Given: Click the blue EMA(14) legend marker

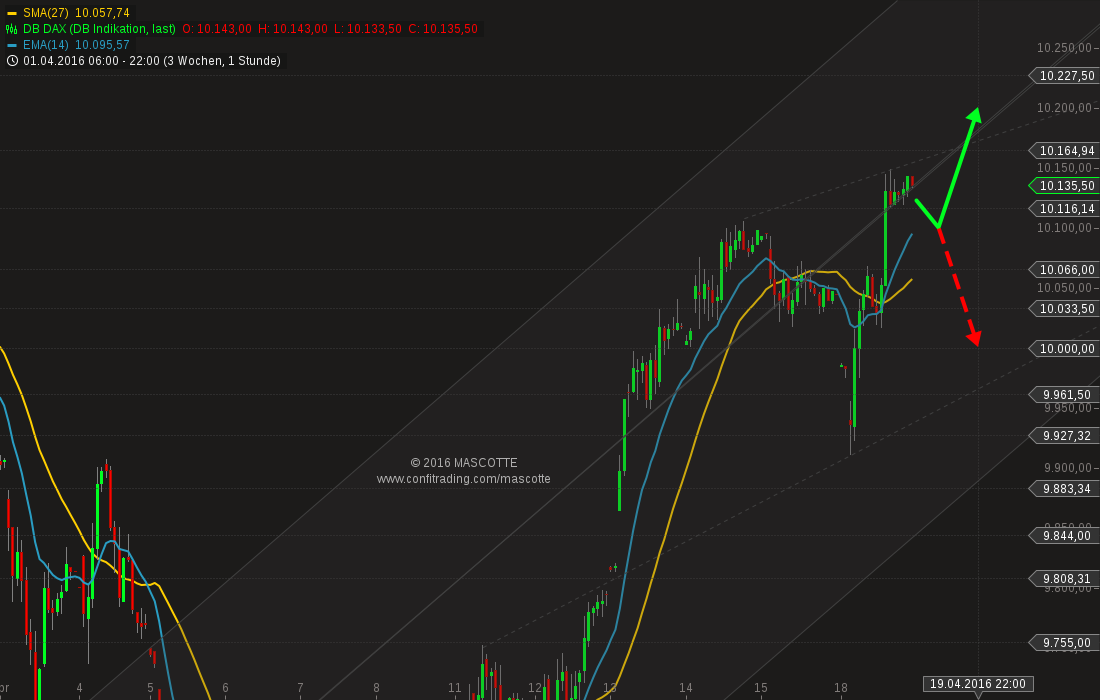Looking at the screenshot, I should point(11,46).
